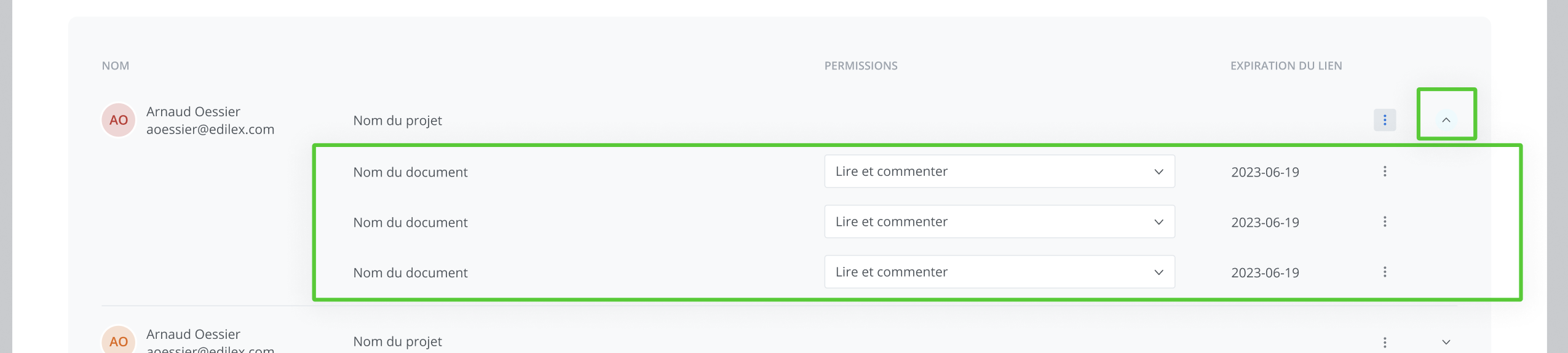1568x353 pixels.
Task: Click the orange AO avatar in bottom row
Action: tap(119, 341)
